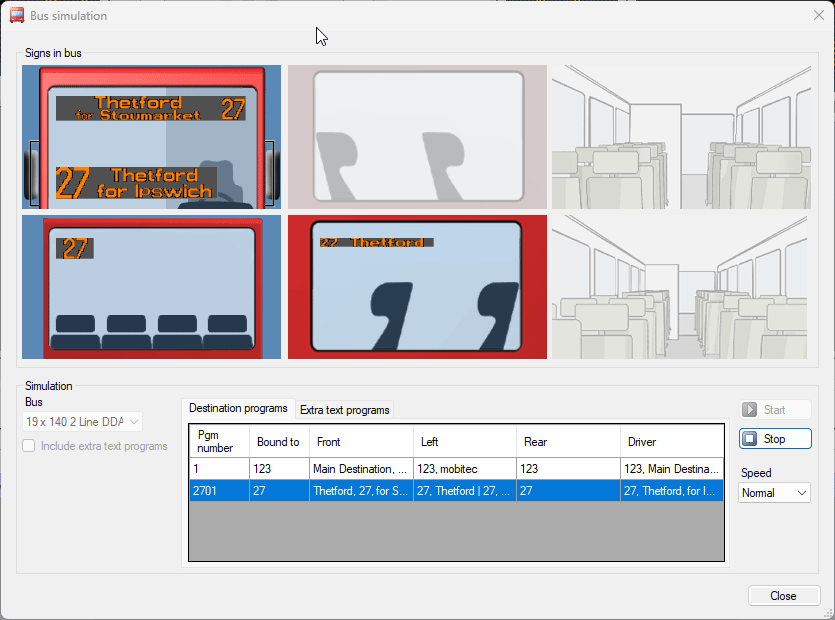Select program number 1 row
Viewport: 835px width, 620px height.
tap(455, 468)
